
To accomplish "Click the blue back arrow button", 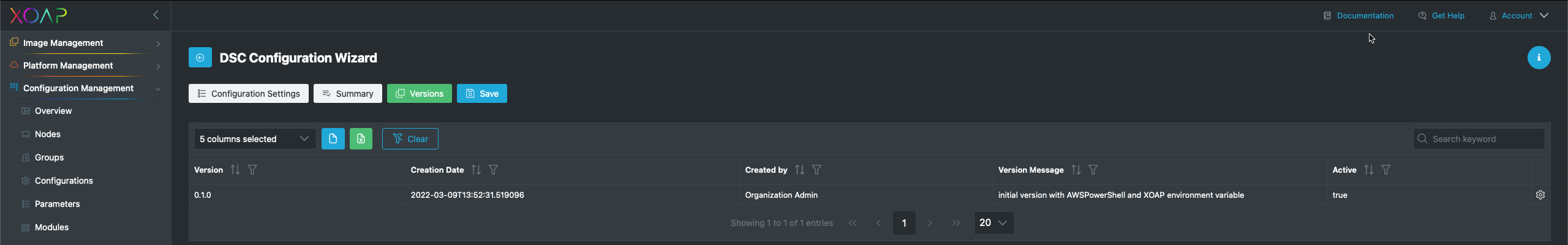I will 200,58.
